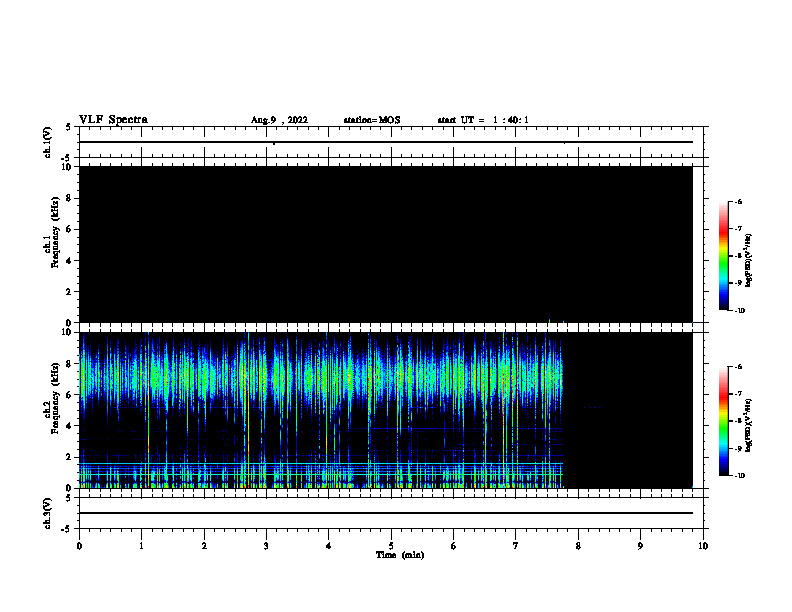This screenshot has height=612, width=792.
Task: Click the time axis tick label "8"
Action: click(578, 546)
